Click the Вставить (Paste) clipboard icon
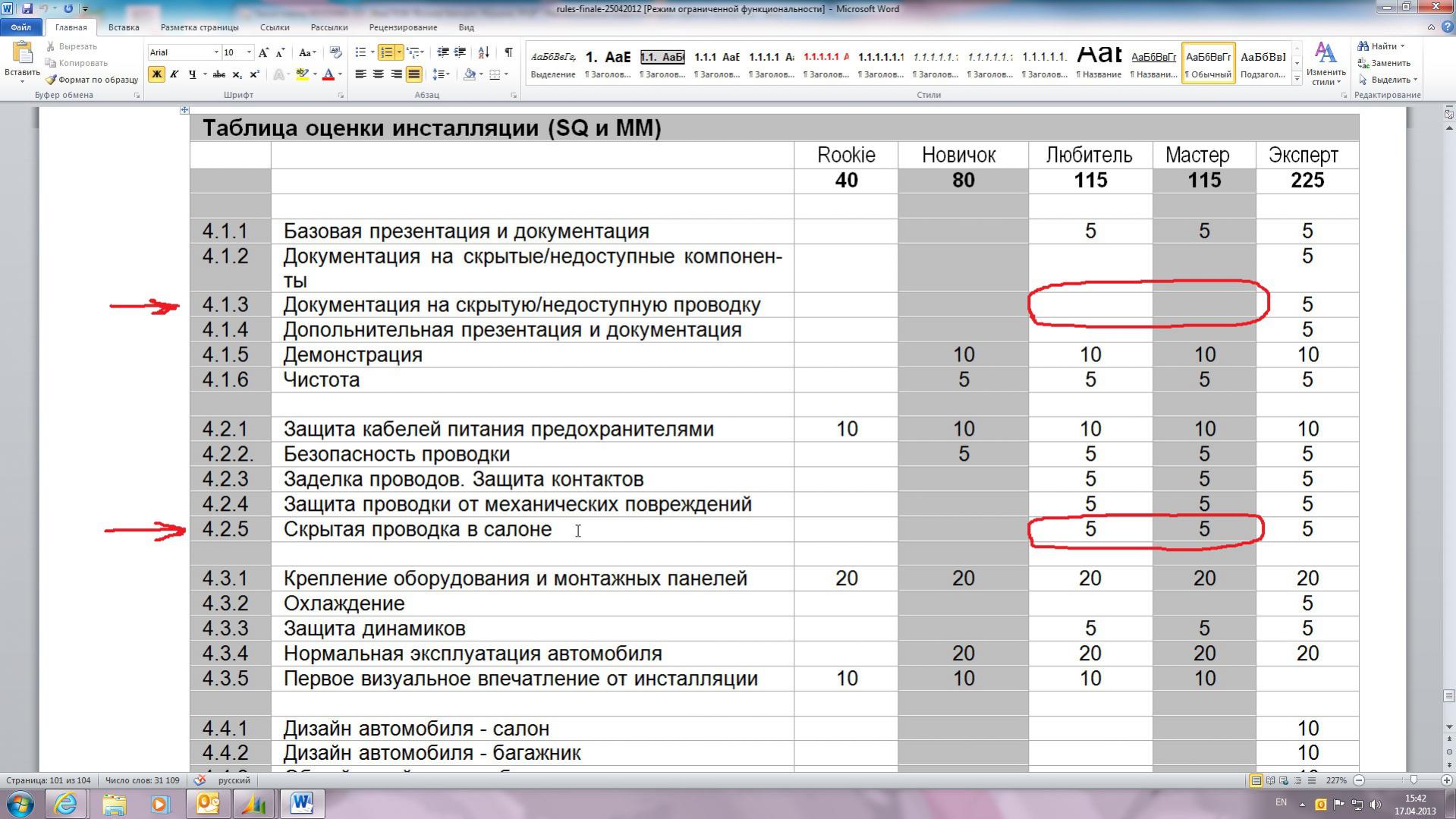 22,61
